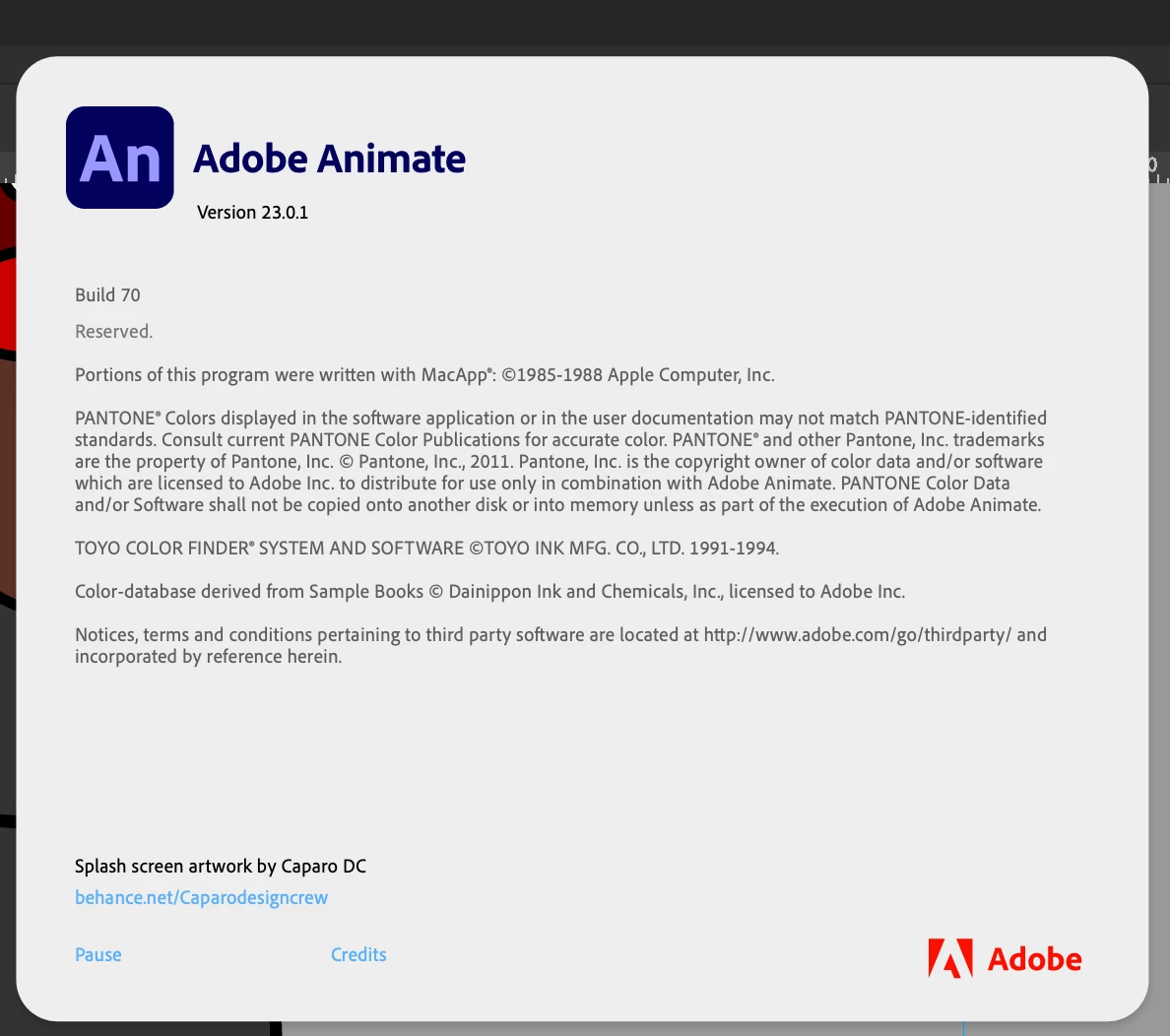Click the red Adobe logo
Screen dimensions: 1170x1036
[1005, 958]
